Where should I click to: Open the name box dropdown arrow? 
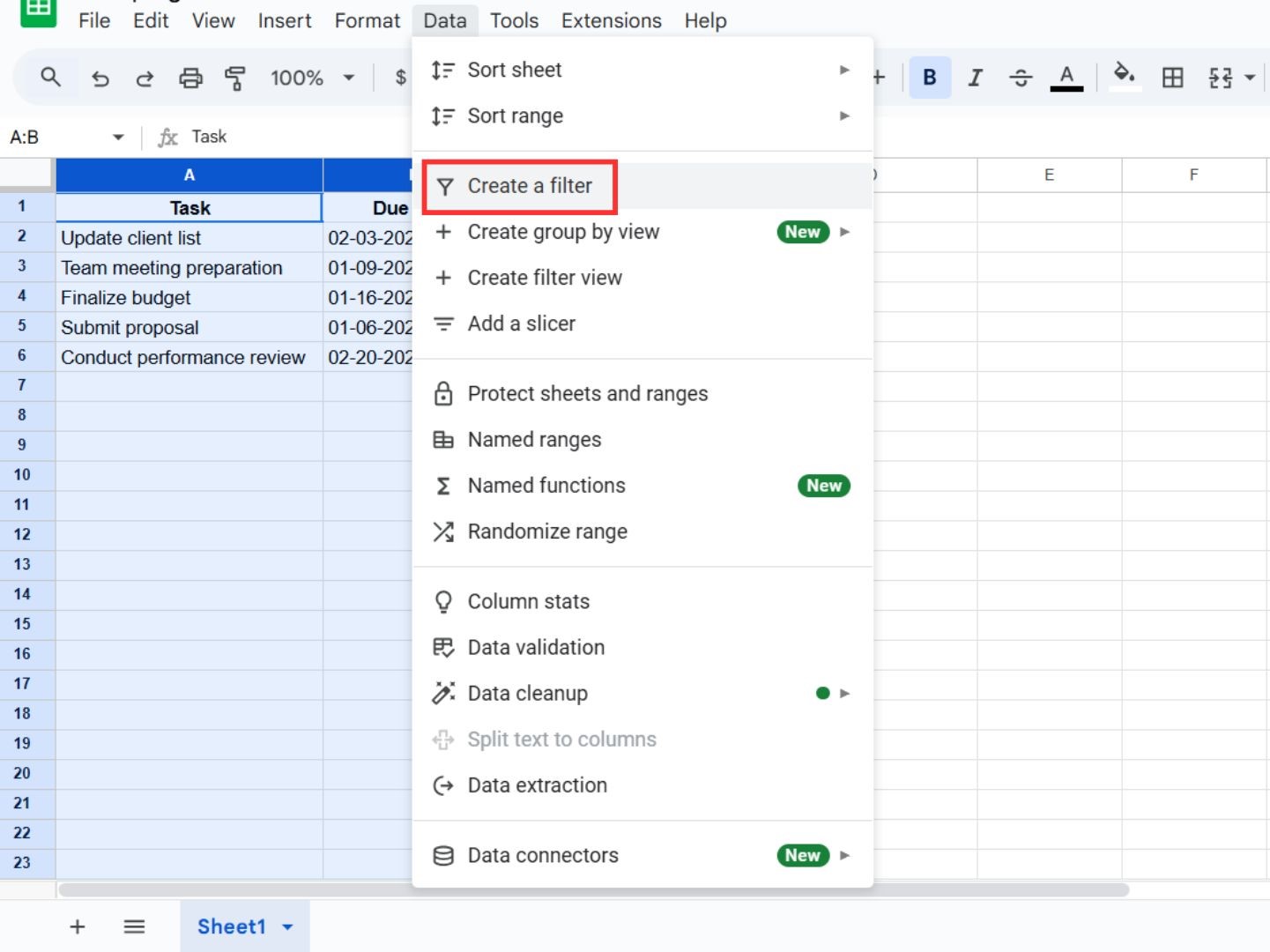[119, 137]
